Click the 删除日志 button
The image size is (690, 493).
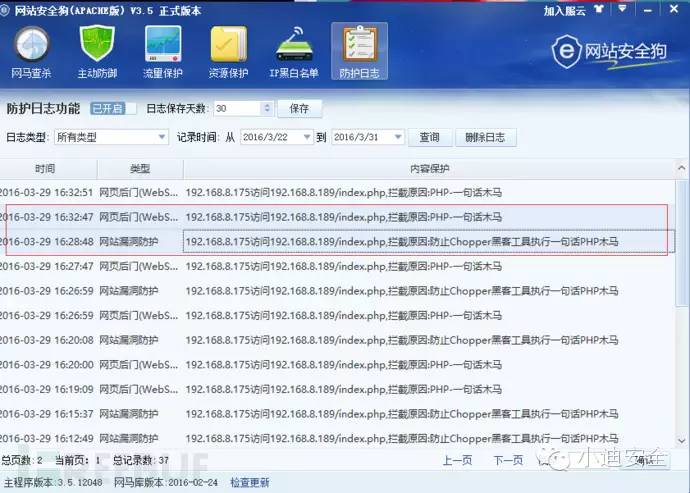tap(485, 137)
